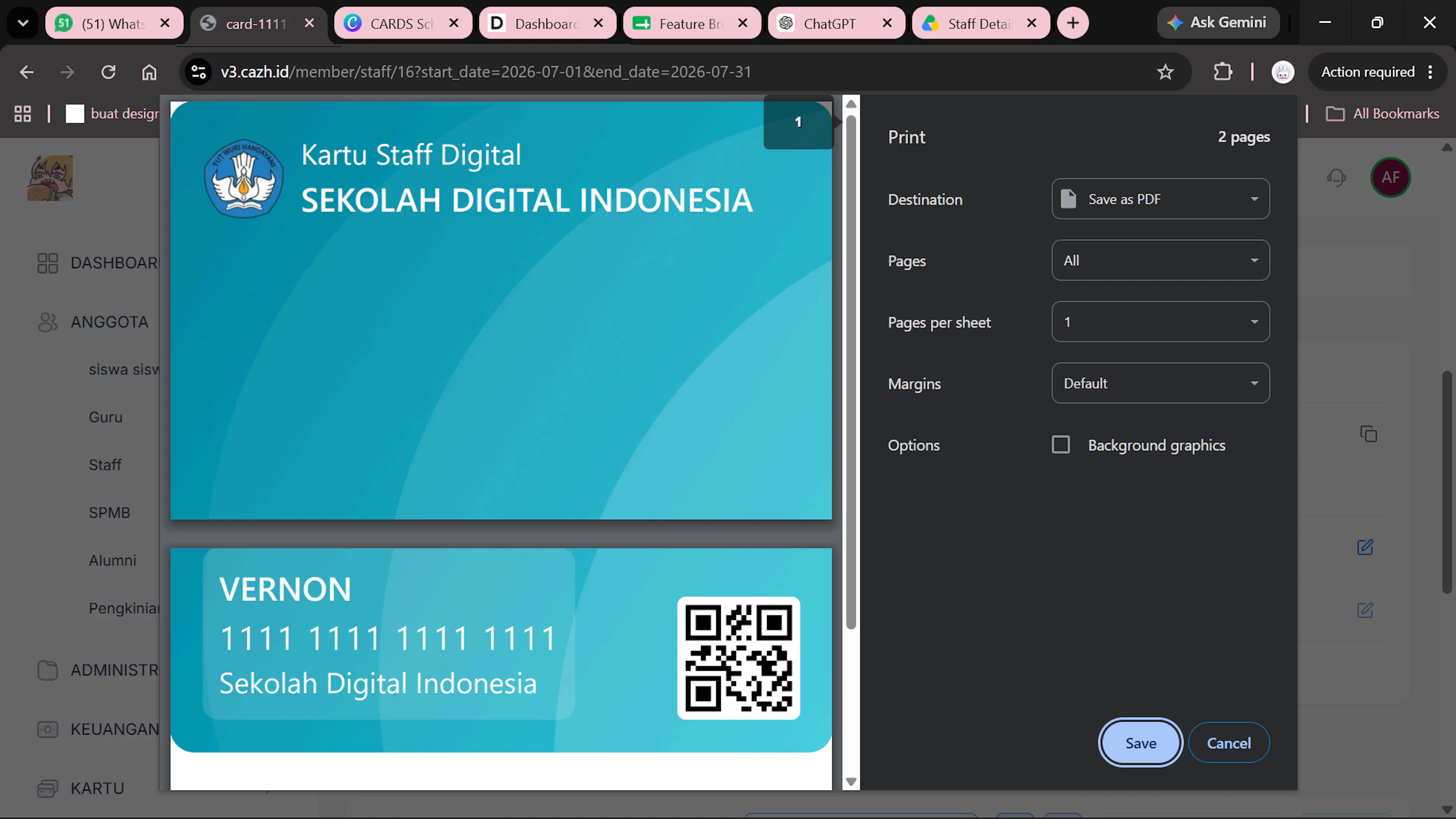
Task: Click the print preview scroll up arrow
Action: pyautogui.click(x=851, y=104)
